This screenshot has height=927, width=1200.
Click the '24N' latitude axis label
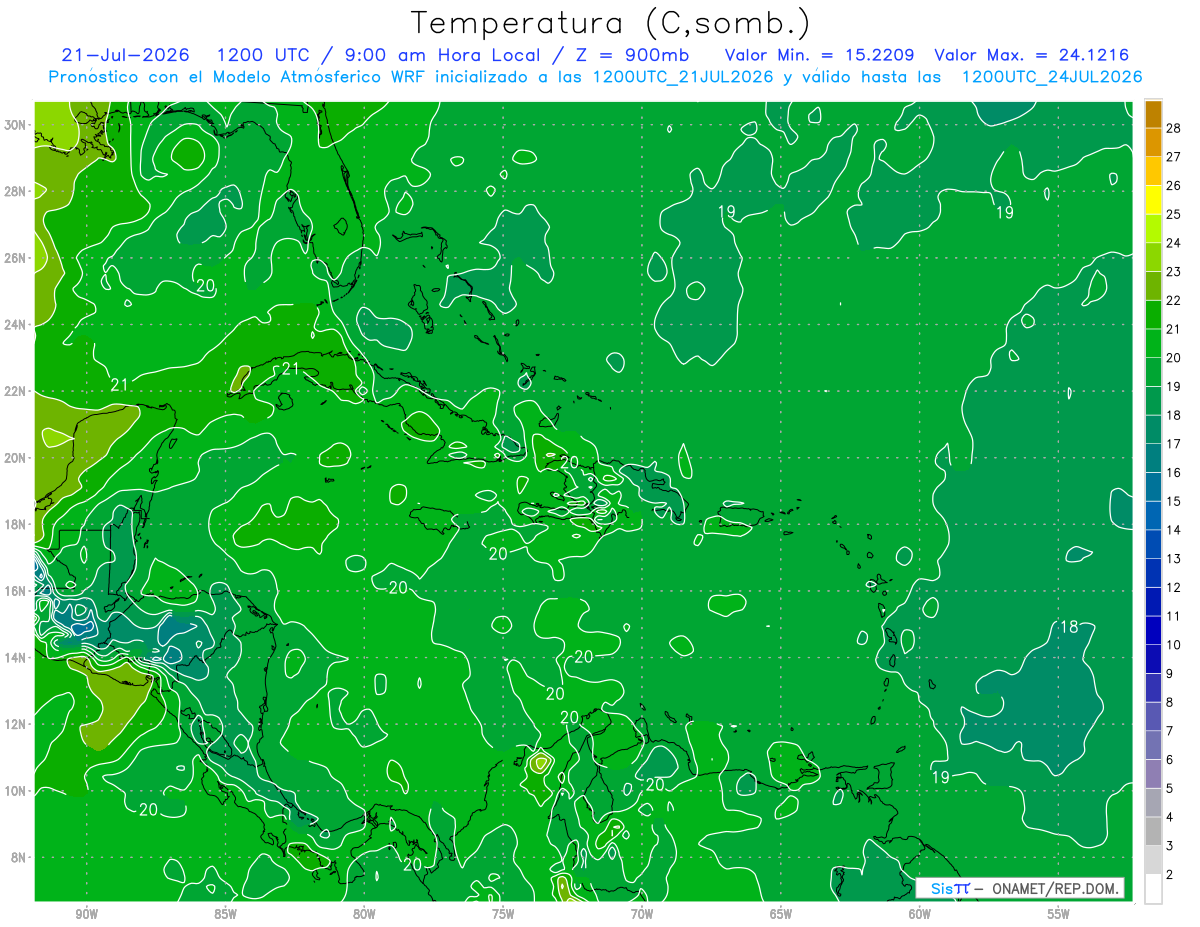tap(15, 325)
